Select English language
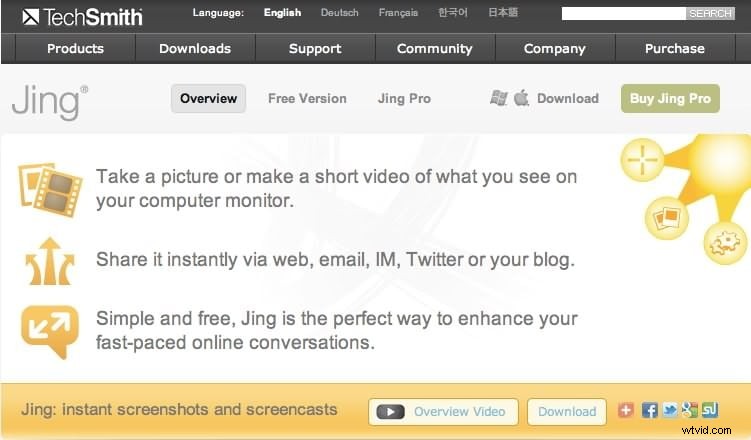 point(282,13)
